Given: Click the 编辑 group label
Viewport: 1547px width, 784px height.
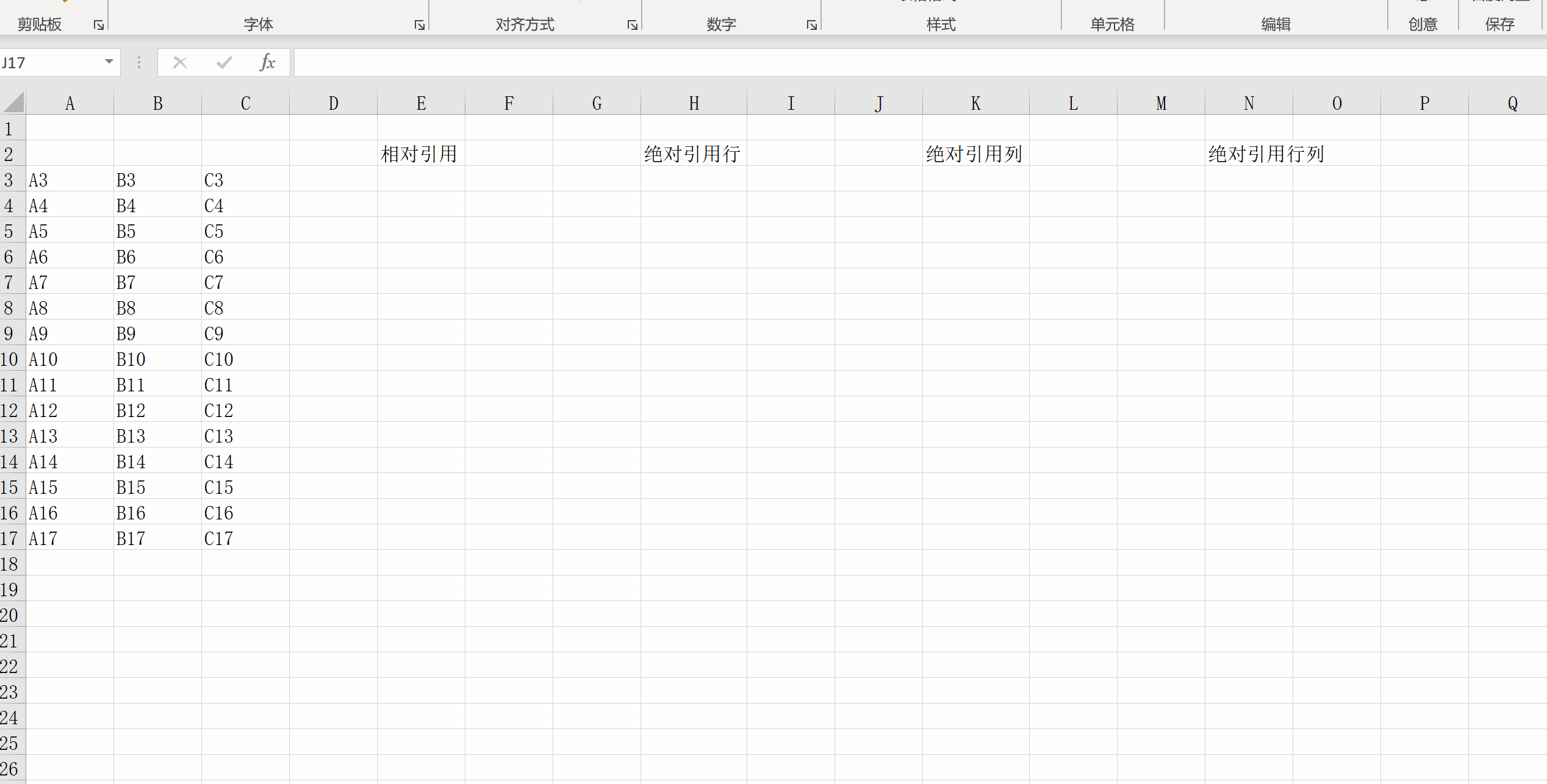Looking at the screenshot, I should pyautogui.click(x=1276, y=24).
